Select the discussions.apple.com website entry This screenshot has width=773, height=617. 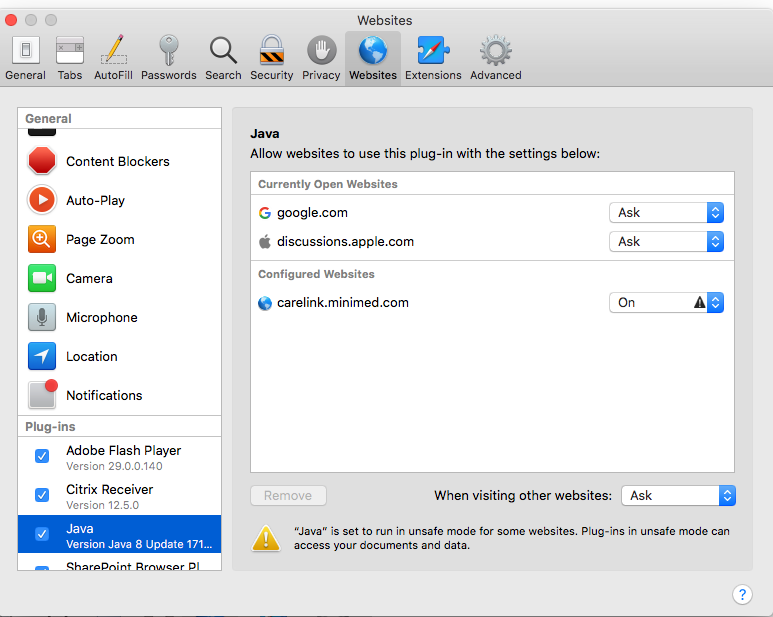(345, 241)
